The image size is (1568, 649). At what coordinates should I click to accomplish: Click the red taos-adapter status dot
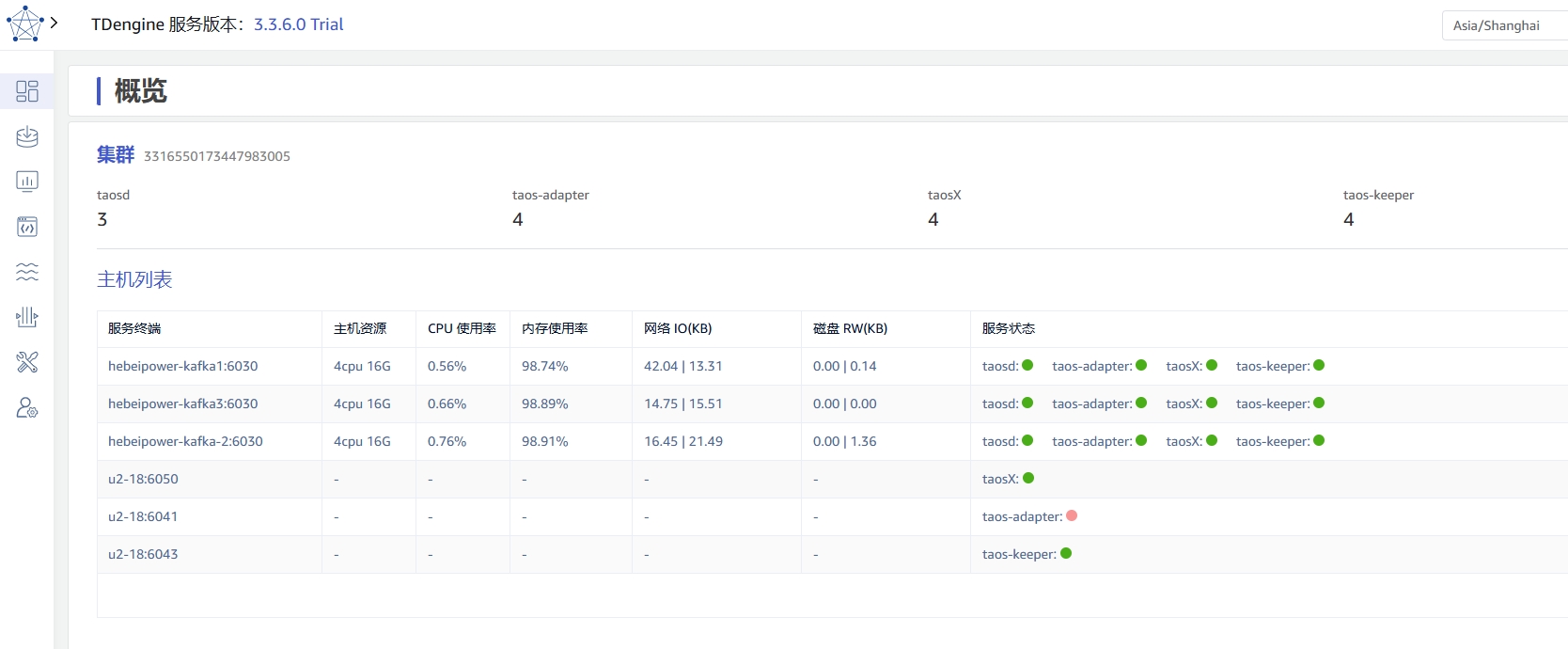coord(1072,515)
